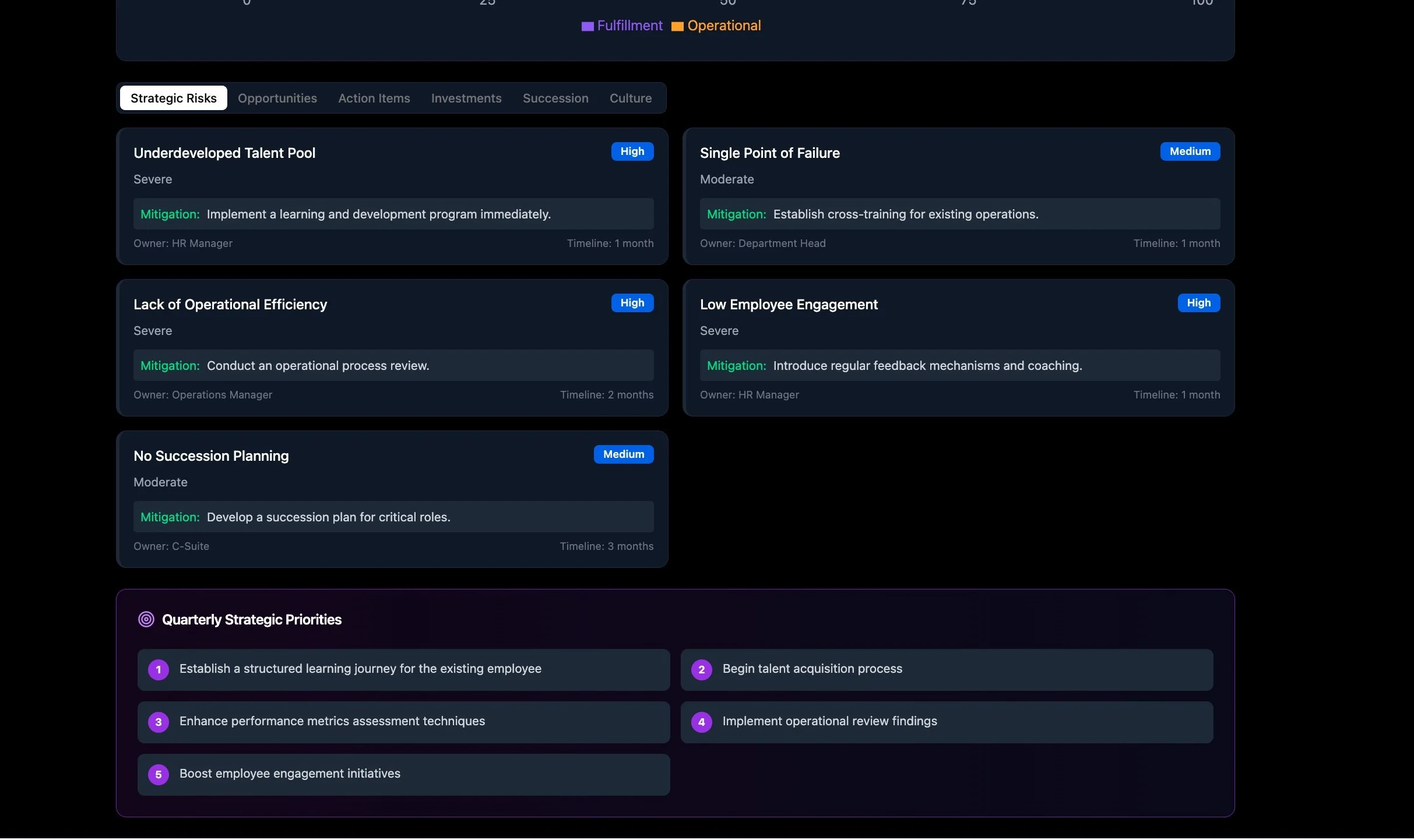Go to the Succession tab
The height and width of the screenshot is (840, 1414).
point(555,98)
